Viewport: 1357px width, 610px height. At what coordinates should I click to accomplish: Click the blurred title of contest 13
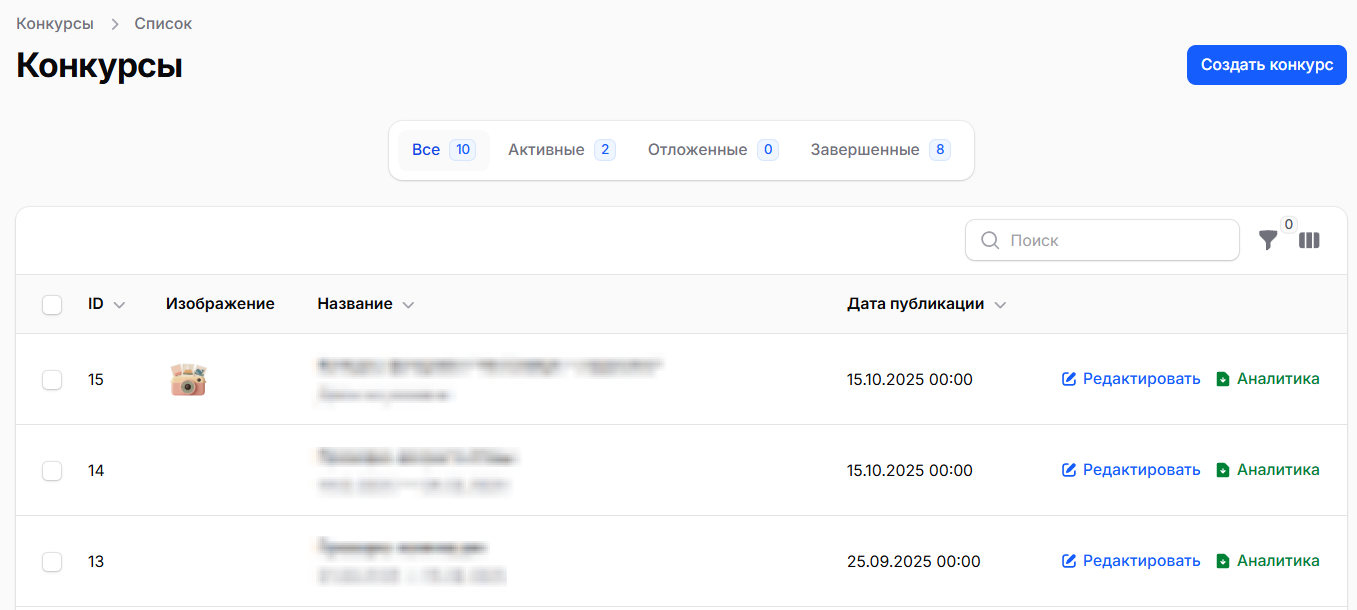pyautogui.click(x=403, y=548)
